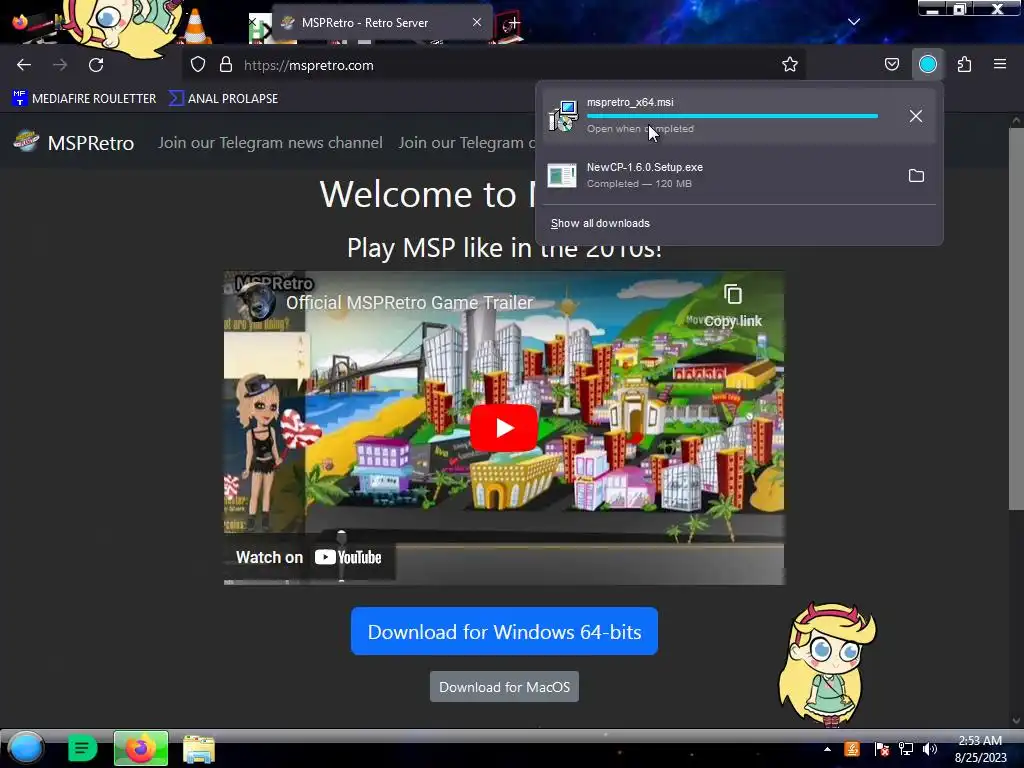The width and height of the screenshot is (1024, 768).
Task: Show NewCP-1.6.0.Setup.exe in folder
Action: [x=916, y=176]
